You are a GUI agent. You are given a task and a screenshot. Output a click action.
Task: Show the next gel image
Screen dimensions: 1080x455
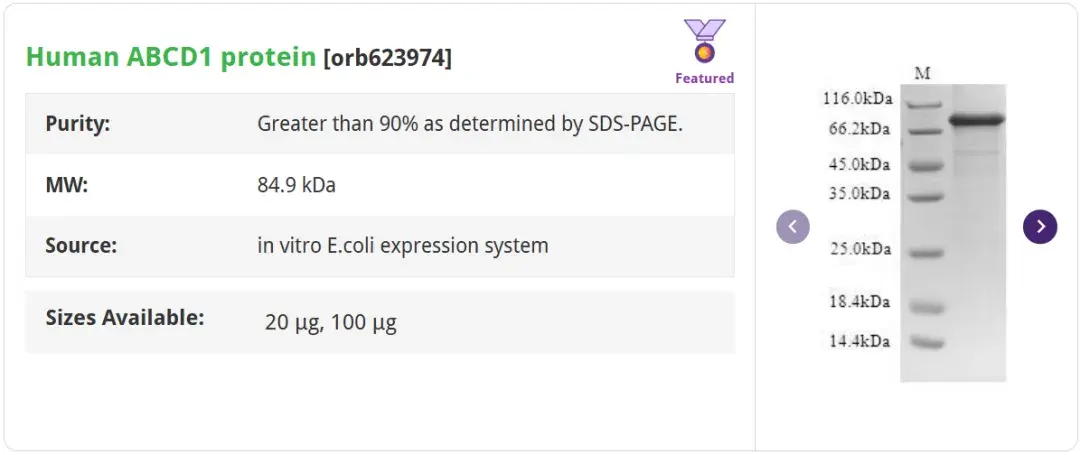1040,227
